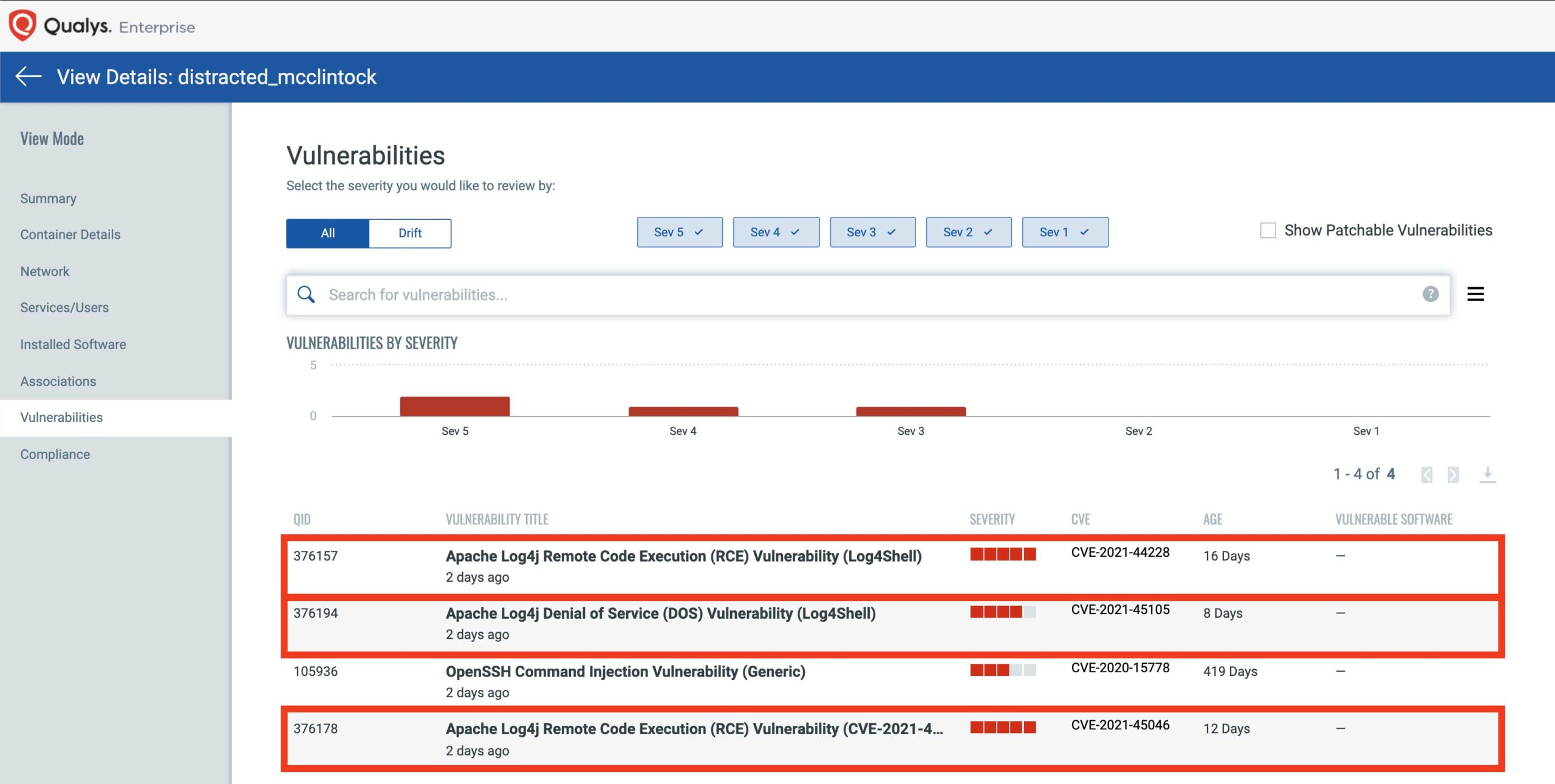Select the All vulnerabilities tab
Image resolution: width=1555 pixels, height=784 pixels.
327,233
